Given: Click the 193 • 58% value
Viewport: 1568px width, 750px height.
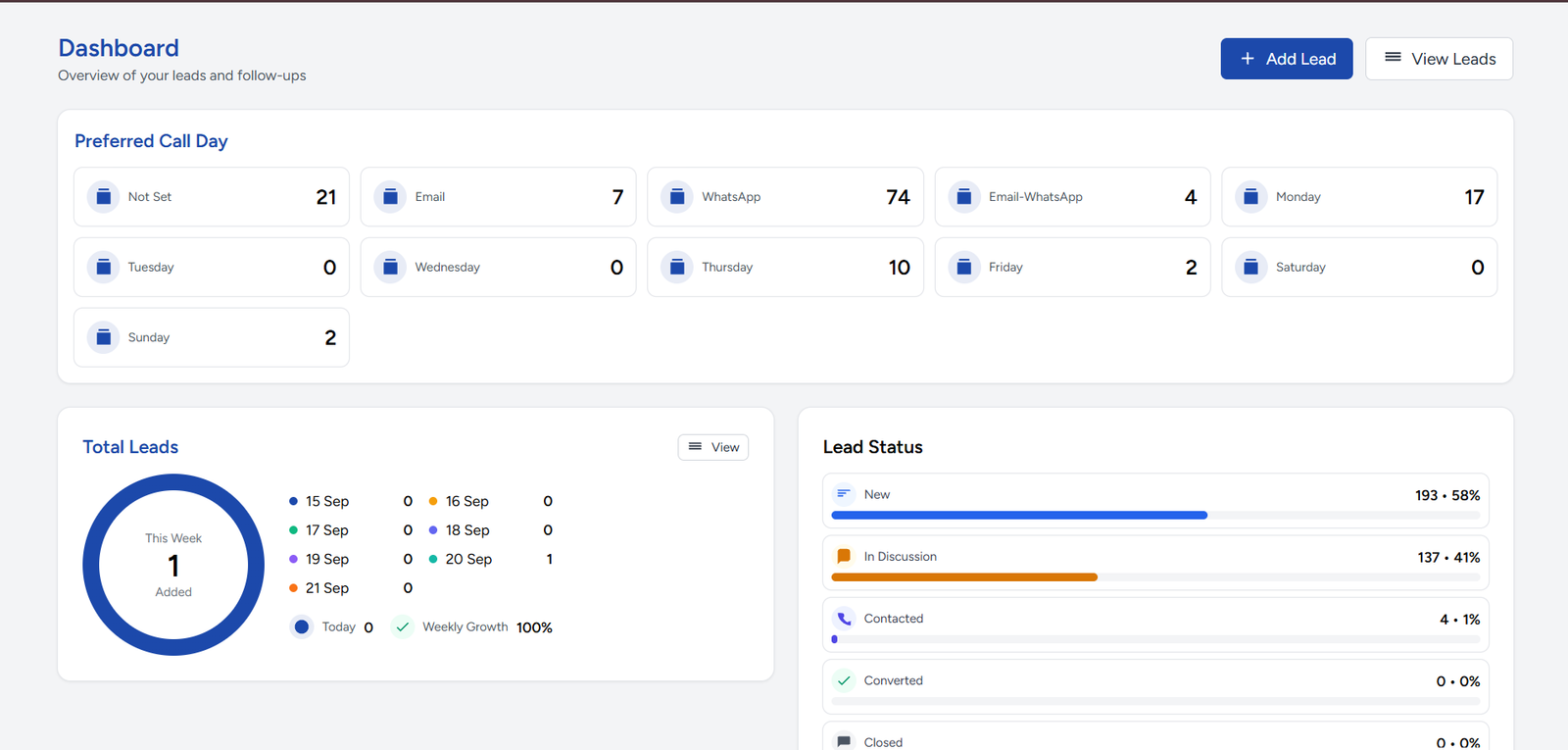Looking at the screenshot, I should 1447,495.
